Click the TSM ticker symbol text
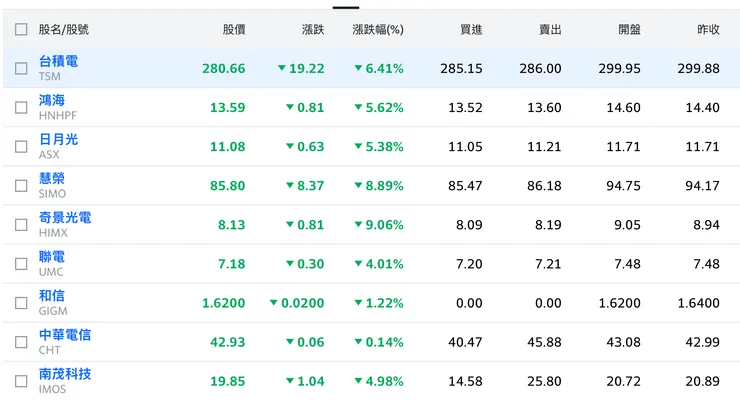The height and width of the screenshot is (400, 740). point(50,76)
